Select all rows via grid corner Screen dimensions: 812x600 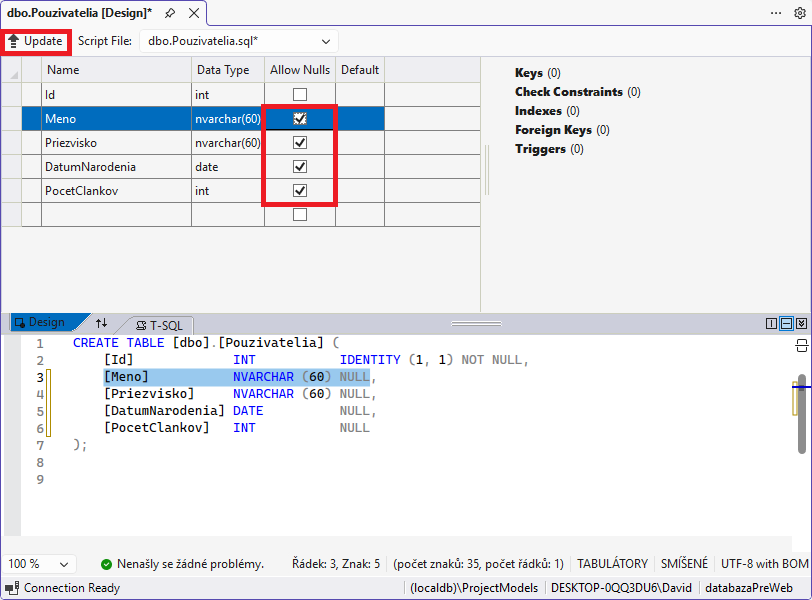11,70
